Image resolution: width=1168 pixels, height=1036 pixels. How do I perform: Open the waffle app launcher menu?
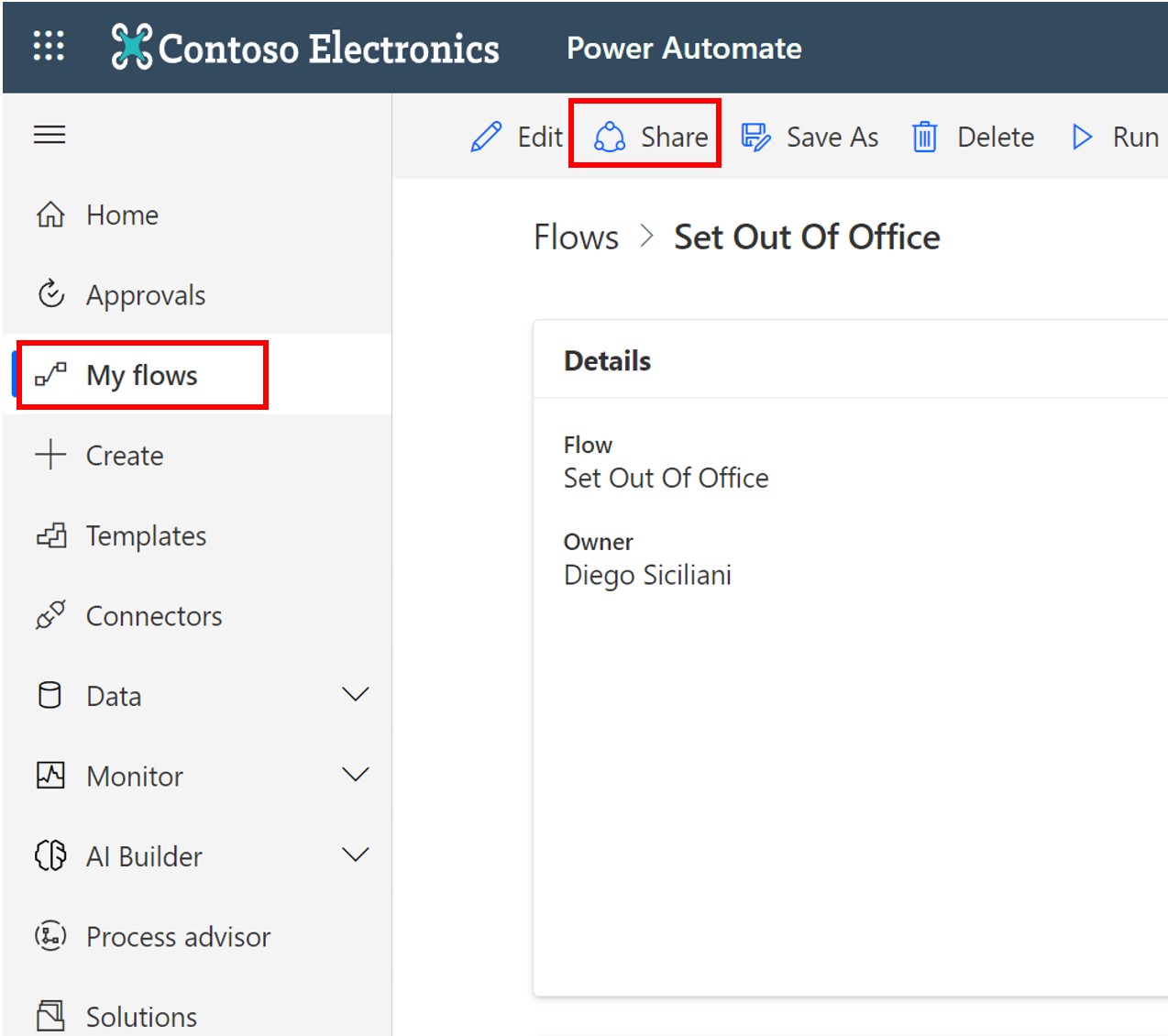coord(49,47)
